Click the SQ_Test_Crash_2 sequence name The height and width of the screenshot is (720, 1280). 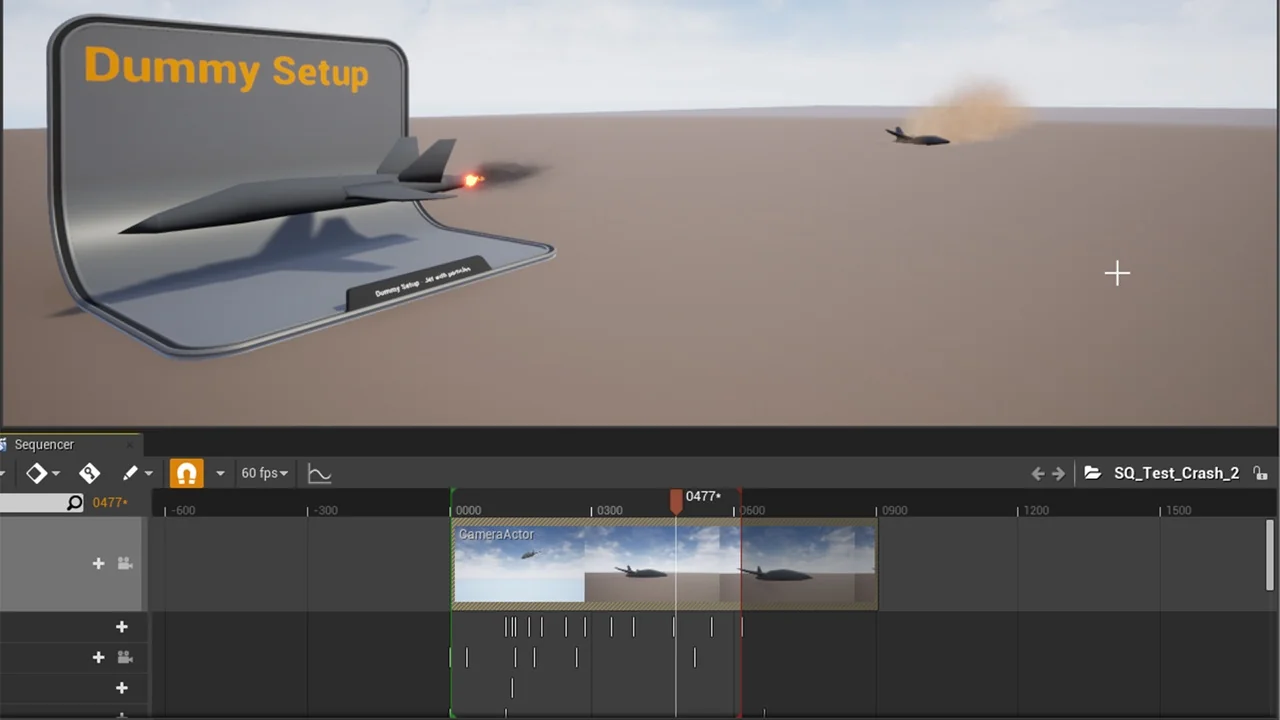1176,474
